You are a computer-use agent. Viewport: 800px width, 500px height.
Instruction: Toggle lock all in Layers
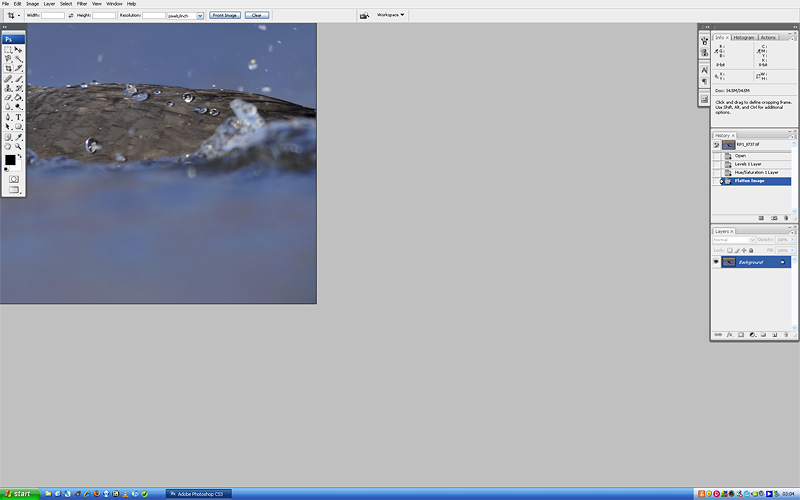(x=751, y=251)
